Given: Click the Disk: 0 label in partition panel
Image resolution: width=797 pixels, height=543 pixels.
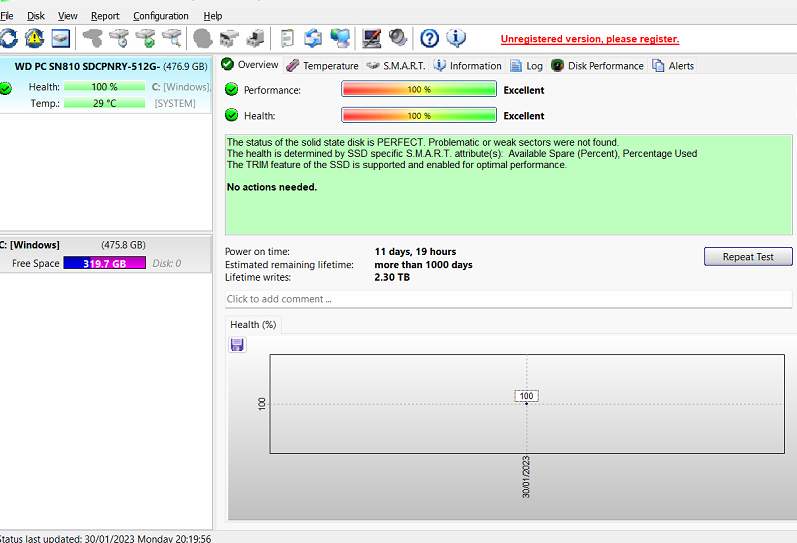Looking at the screenshot, I should coord(167,263).
